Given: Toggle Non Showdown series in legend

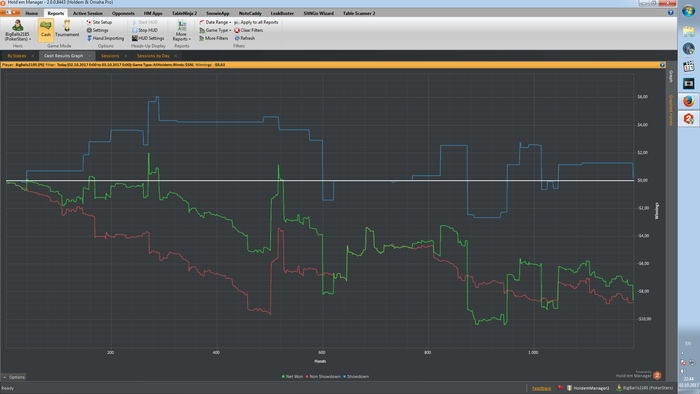Looking at the screenshot, I should pos(323,377).
